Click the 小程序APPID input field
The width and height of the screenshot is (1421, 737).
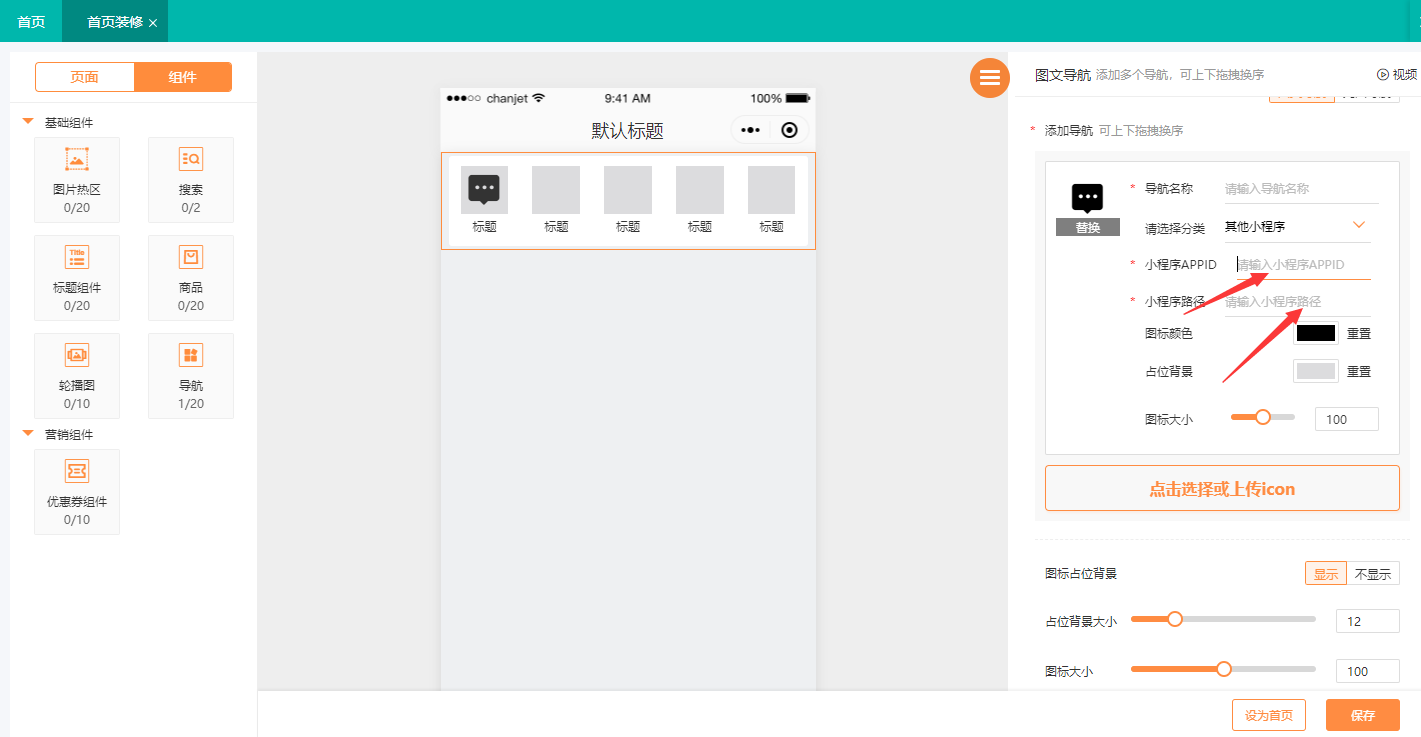(1300, 264)
